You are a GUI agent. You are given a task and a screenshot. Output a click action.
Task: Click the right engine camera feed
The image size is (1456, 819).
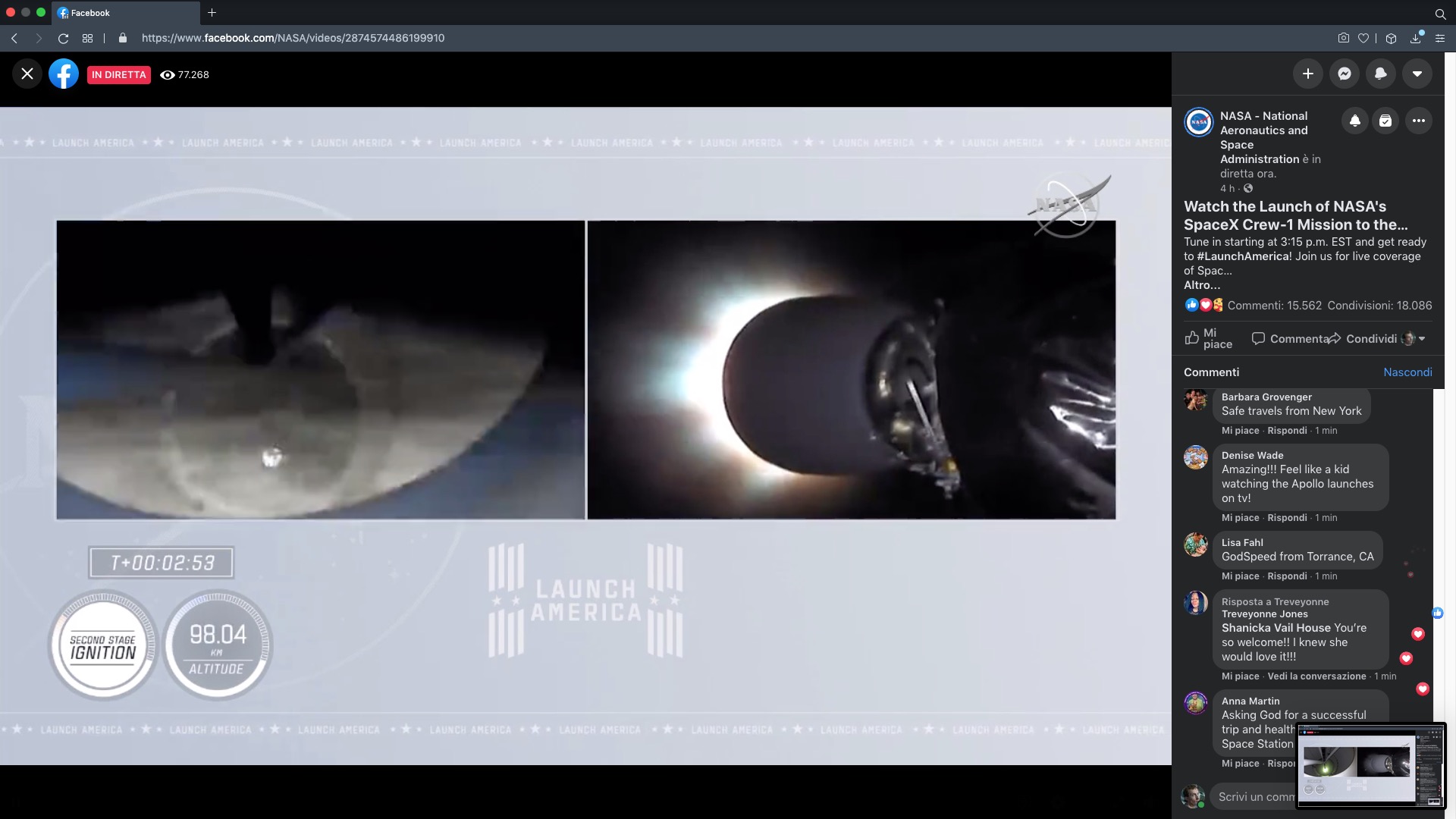coord(851,370)
